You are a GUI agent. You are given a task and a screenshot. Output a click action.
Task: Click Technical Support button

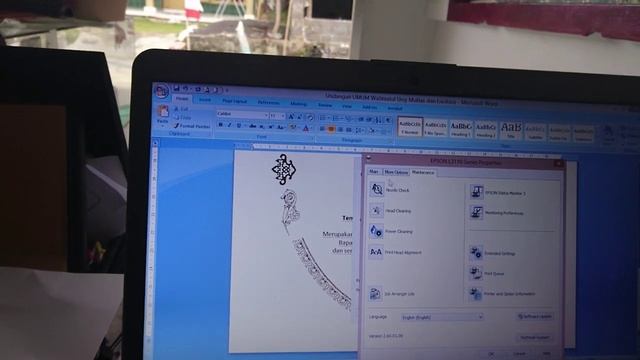click(535, 338)
